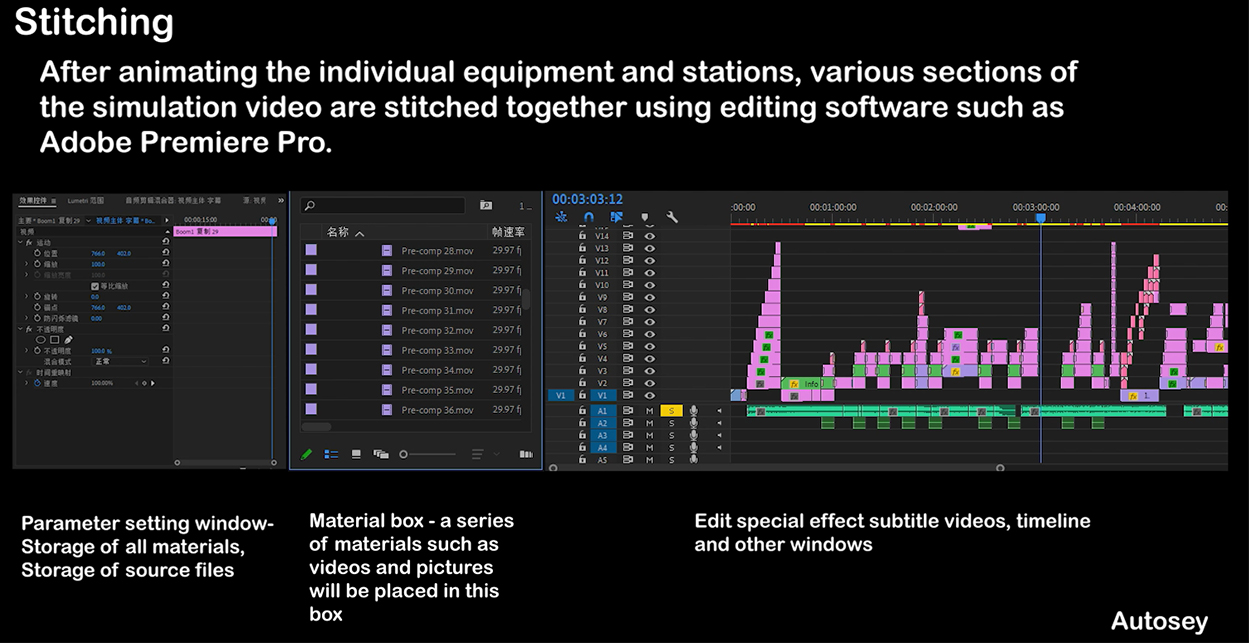This screenshot has height=643, width=1249.
Task: Create an ellipse mask under opacity
Action: point(41,340)
